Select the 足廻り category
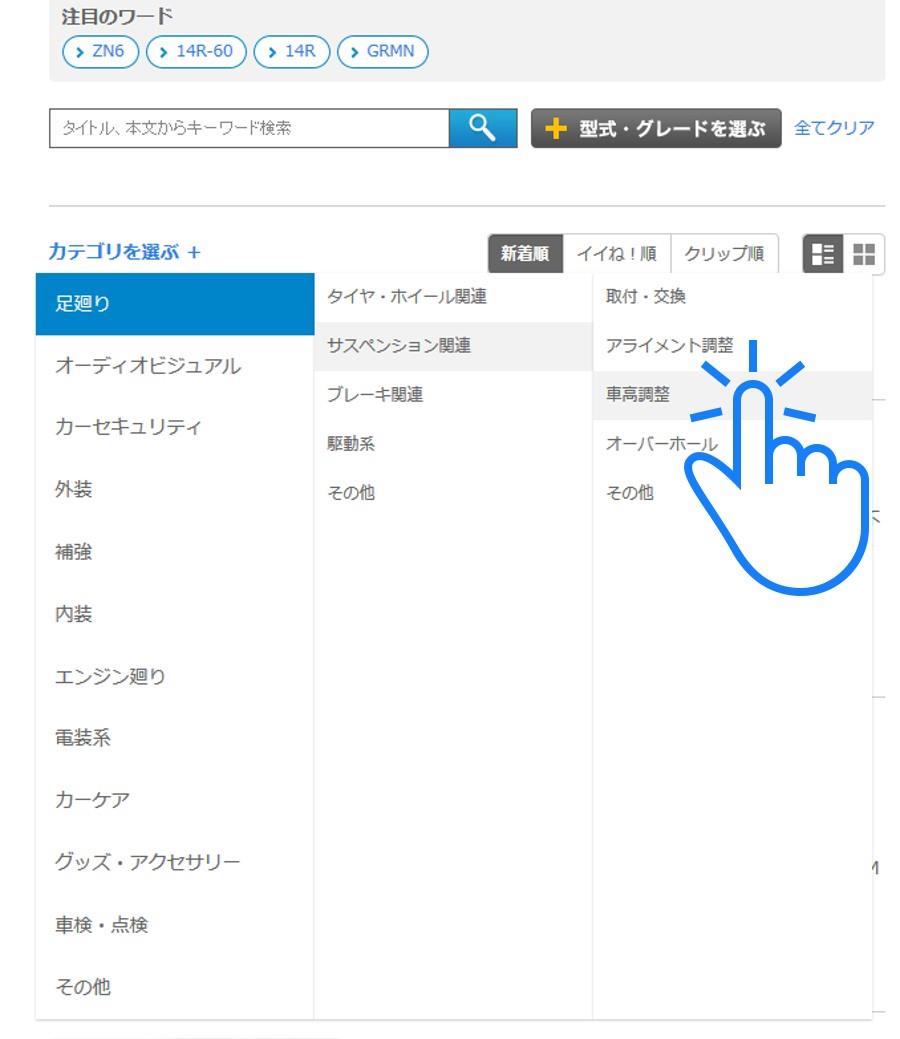Image resolution: width=900 pixels, height=1039 pixels. 175,304
